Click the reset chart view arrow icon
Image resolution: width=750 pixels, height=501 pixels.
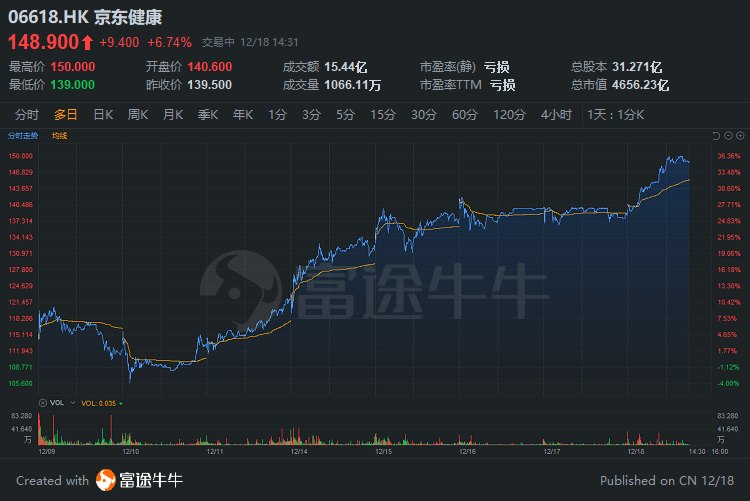(x=716, y=136)
